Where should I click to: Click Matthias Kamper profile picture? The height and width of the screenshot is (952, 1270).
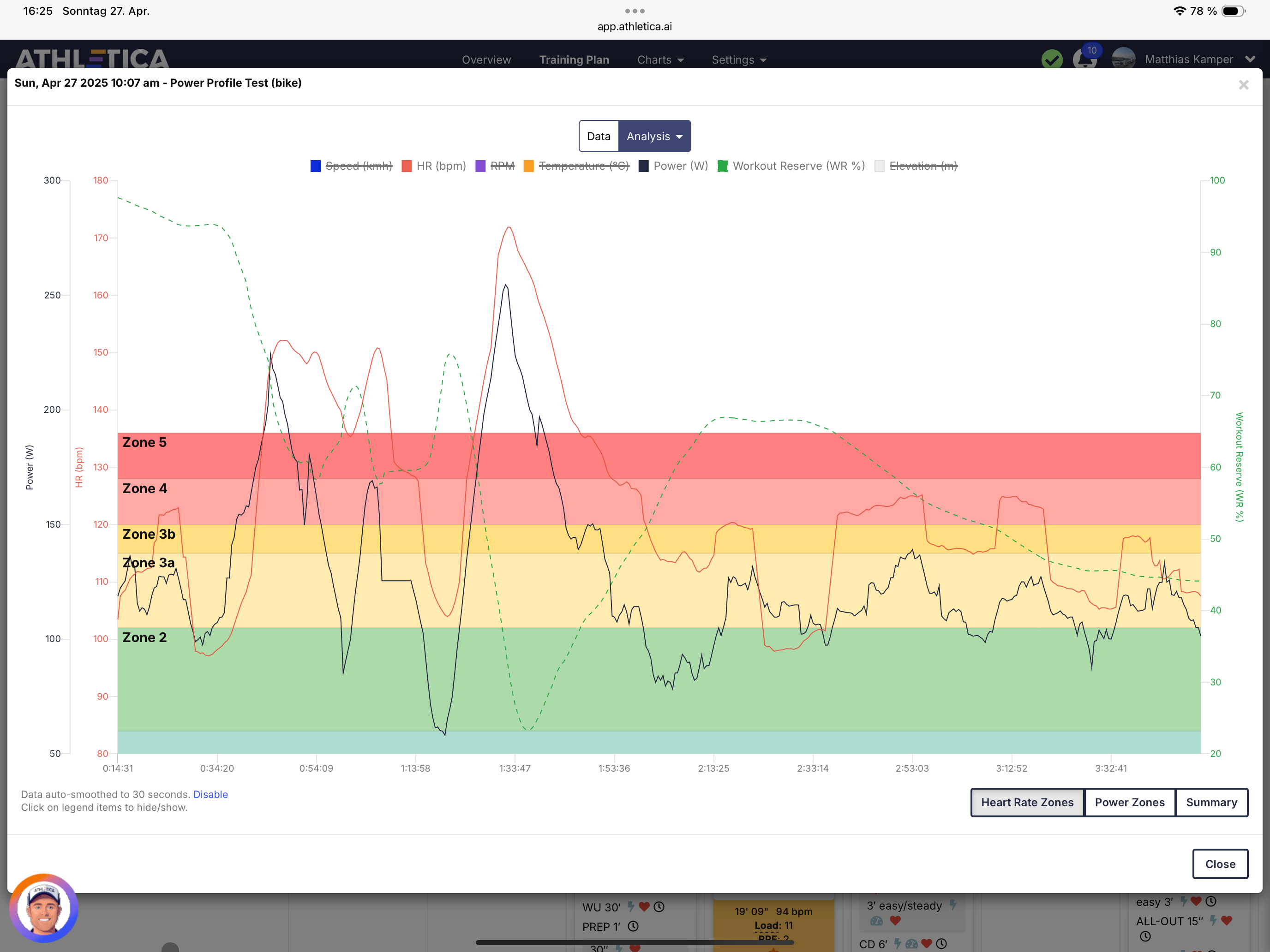(1123, 59)
